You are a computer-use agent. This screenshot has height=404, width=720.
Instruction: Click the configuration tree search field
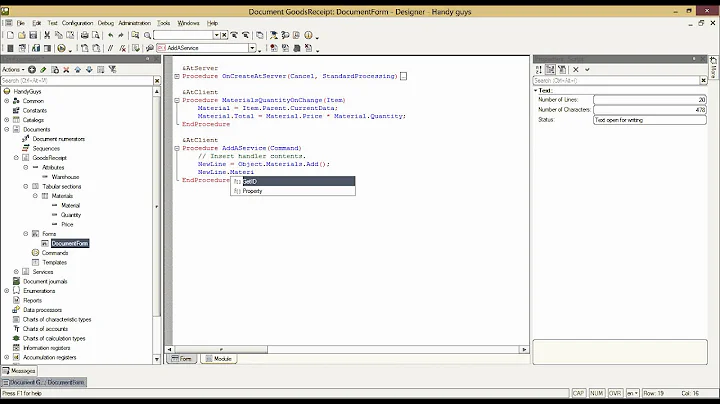coord(77,80)
